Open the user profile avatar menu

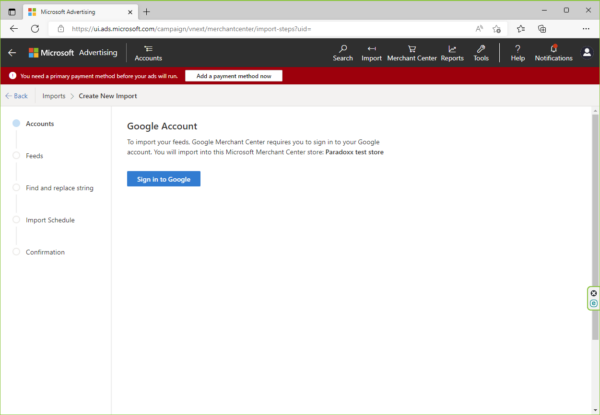coord(587,52)
